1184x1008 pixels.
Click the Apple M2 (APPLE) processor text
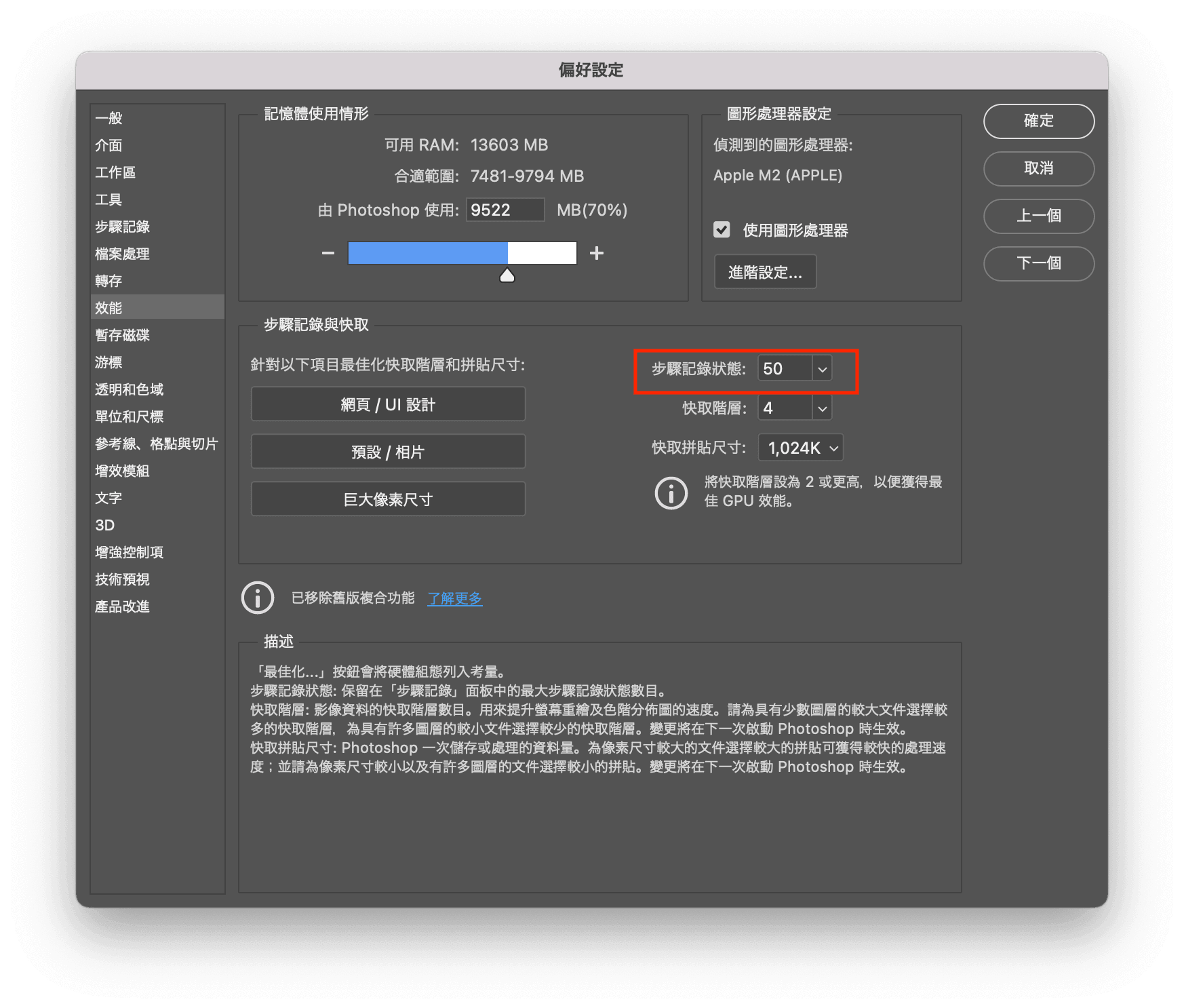coord(778,176)
